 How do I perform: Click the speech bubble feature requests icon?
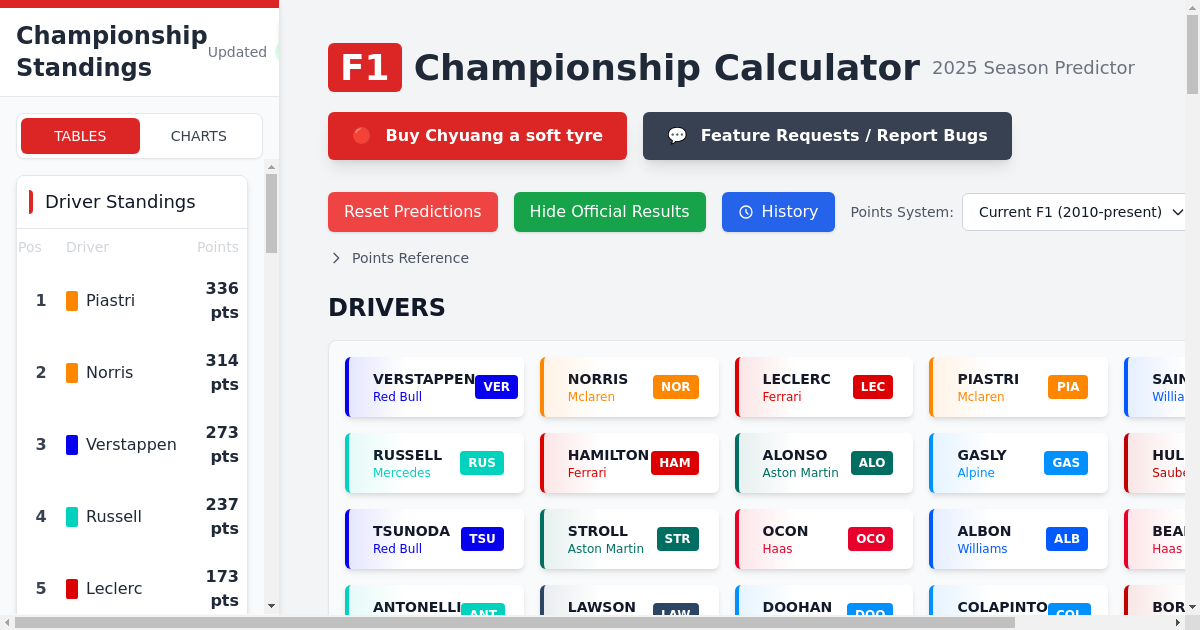pos(677,136)
